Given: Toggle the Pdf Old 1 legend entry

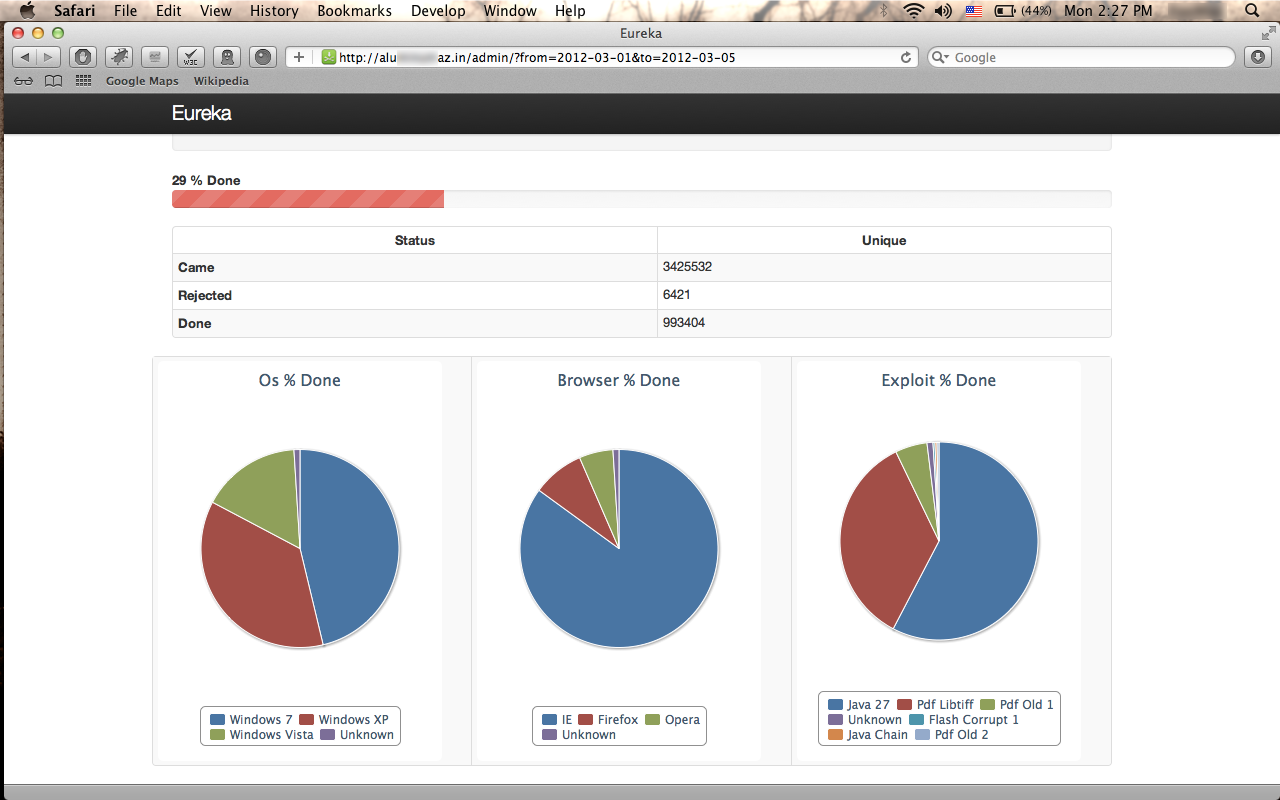Looking at the screenshot, I should [1017, 704].
